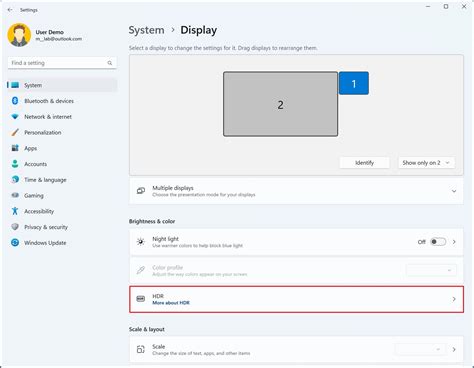Select the System monitor icon in sidebar

(x=15, y=85)
